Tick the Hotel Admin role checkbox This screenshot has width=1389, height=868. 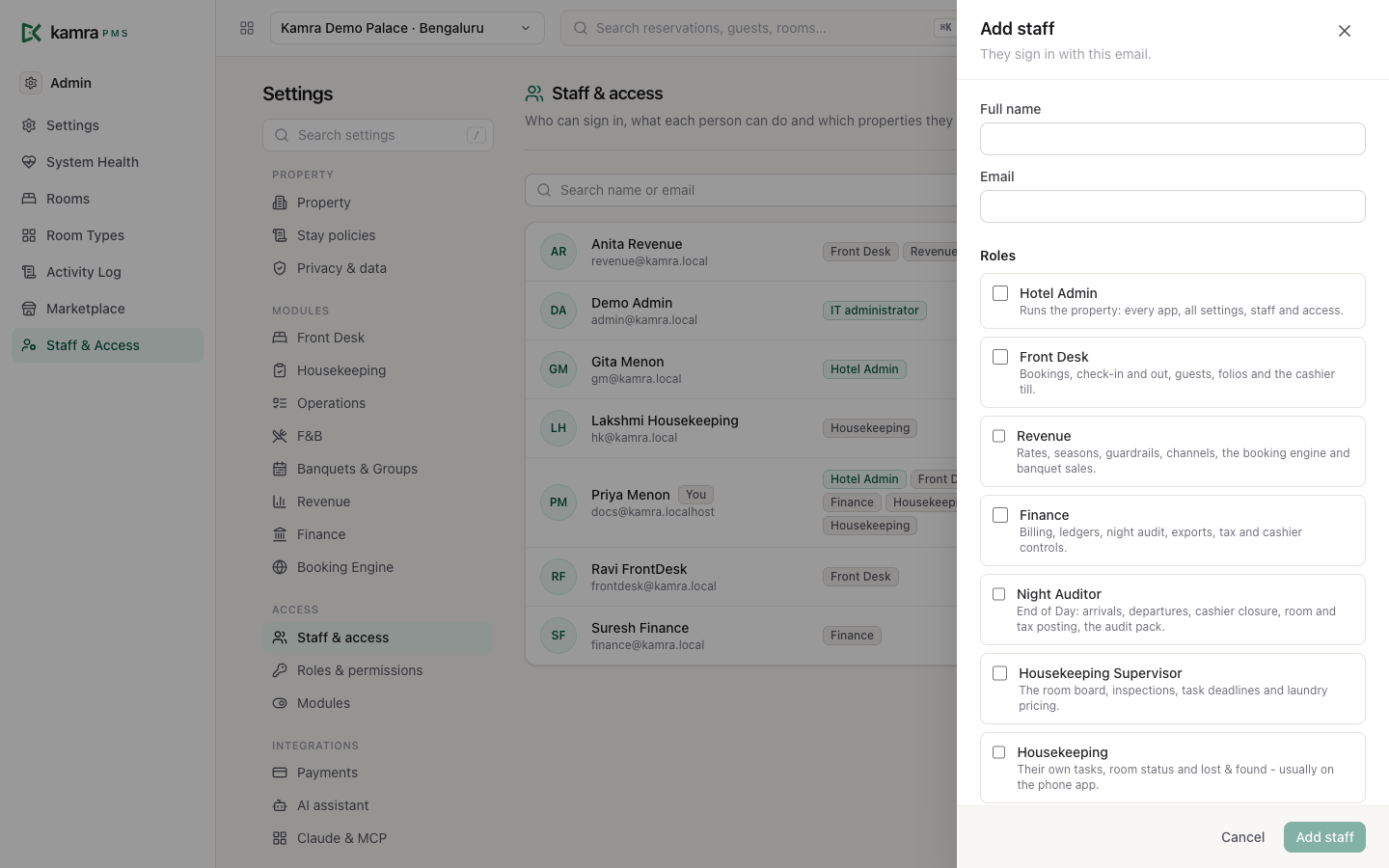1000,293
